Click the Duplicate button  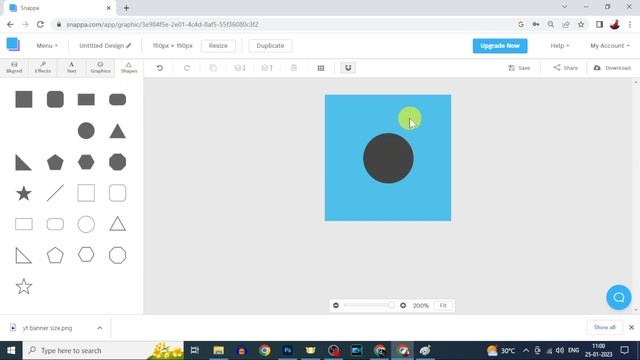click(270, 46)
